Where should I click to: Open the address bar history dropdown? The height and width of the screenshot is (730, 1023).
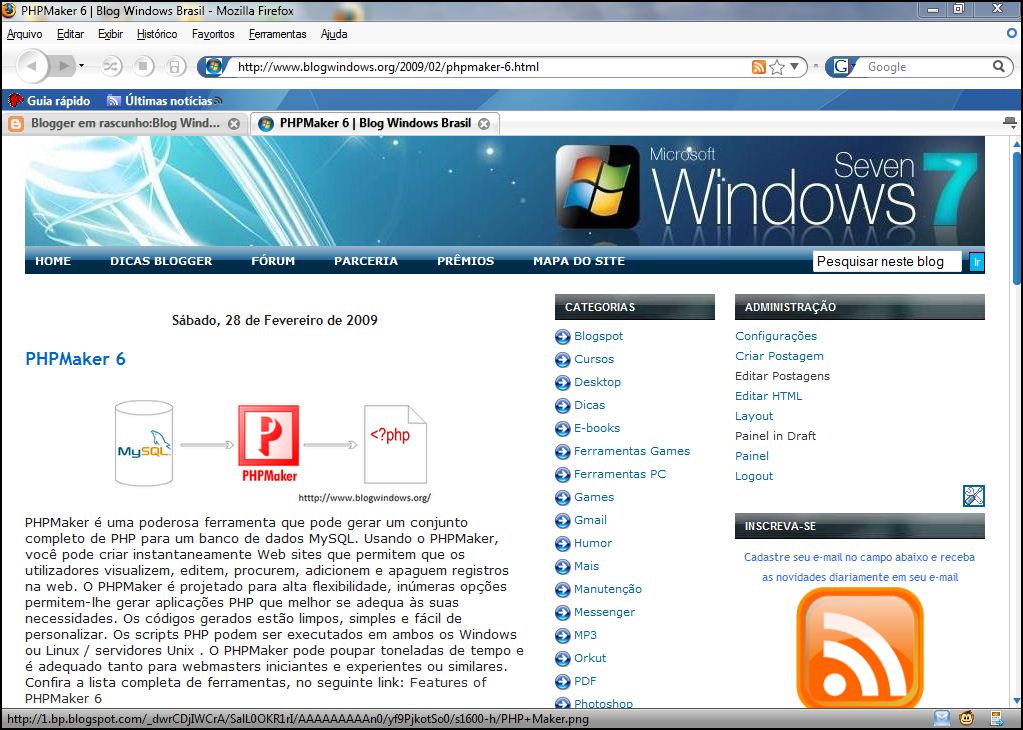coord(795,66)
